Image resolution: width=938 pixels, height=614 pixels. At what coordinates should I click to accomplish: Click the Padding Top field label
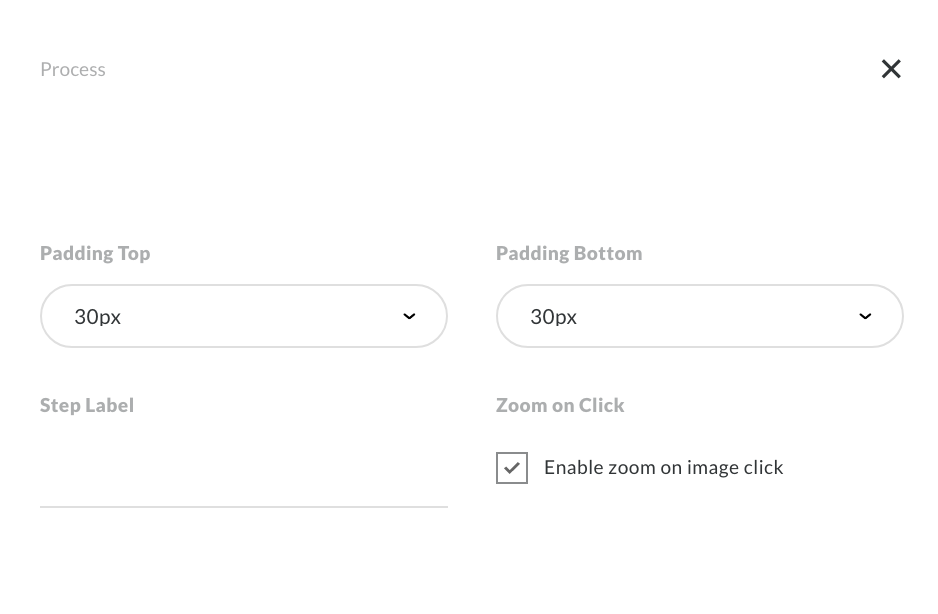point(95,253)
